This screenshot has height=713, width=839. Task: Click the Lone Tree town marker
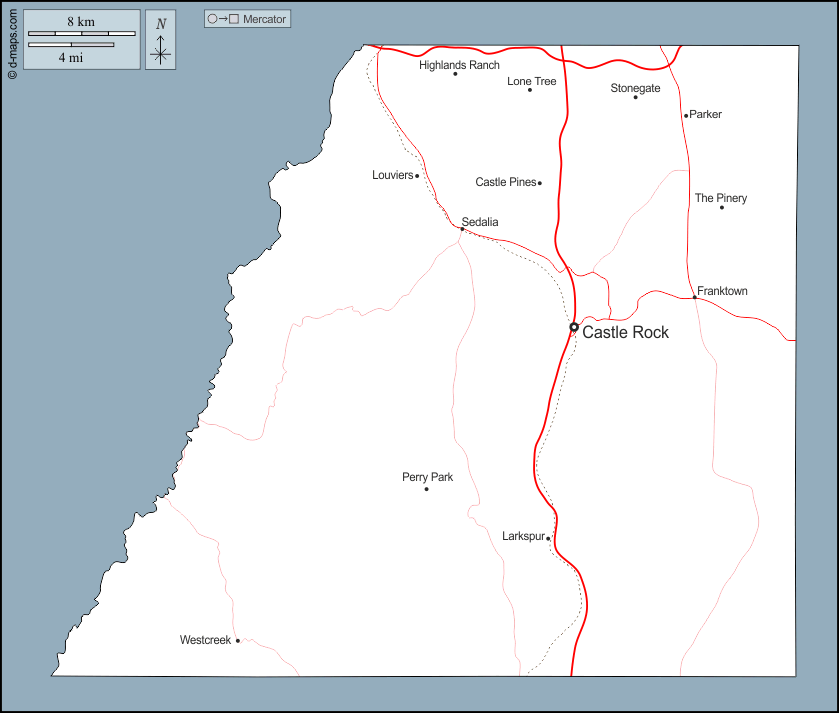[530, 90]
